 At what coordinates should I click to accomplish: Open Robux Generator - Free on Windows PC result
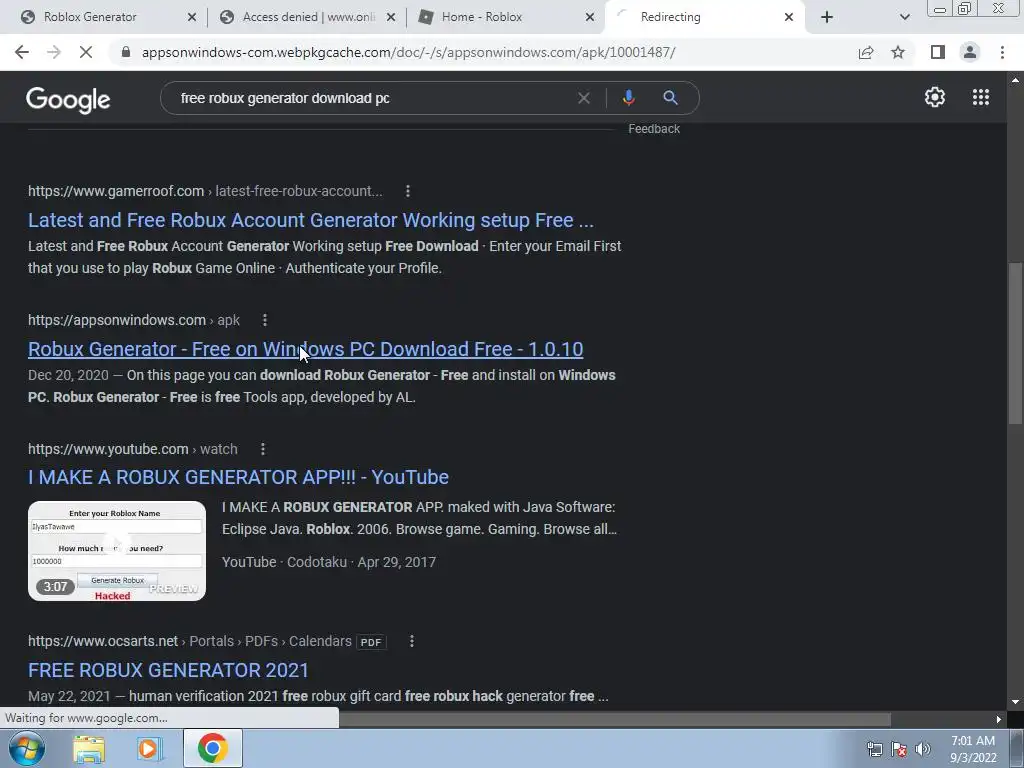[x=306, y=349]
